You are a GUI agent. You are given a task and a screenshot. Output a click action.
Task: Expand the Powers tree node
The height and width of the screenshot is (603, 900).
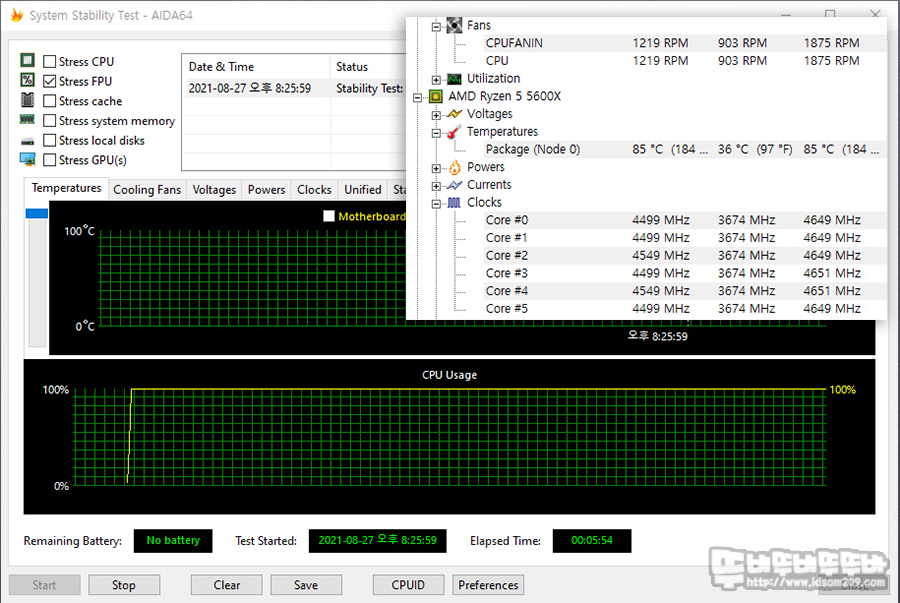(436, 168)
